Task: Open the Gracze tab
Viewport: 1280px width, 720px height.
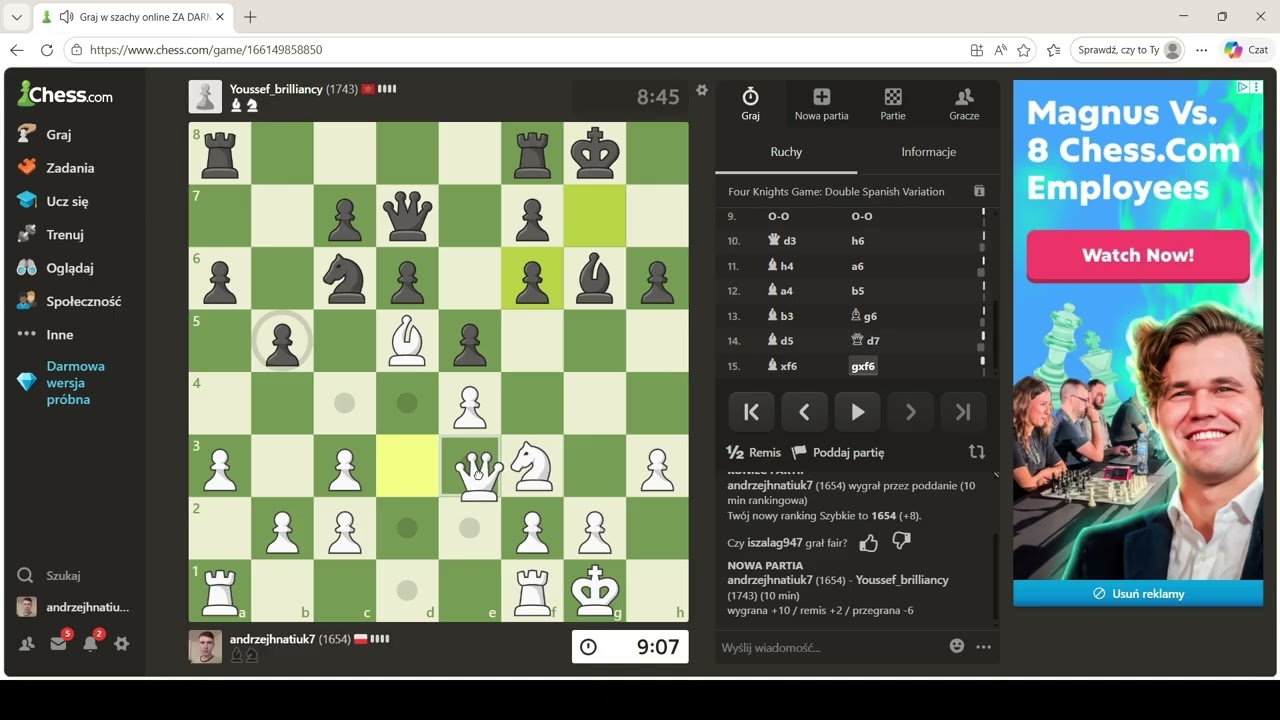Action: pyautogui.click(x=964, y=104)
